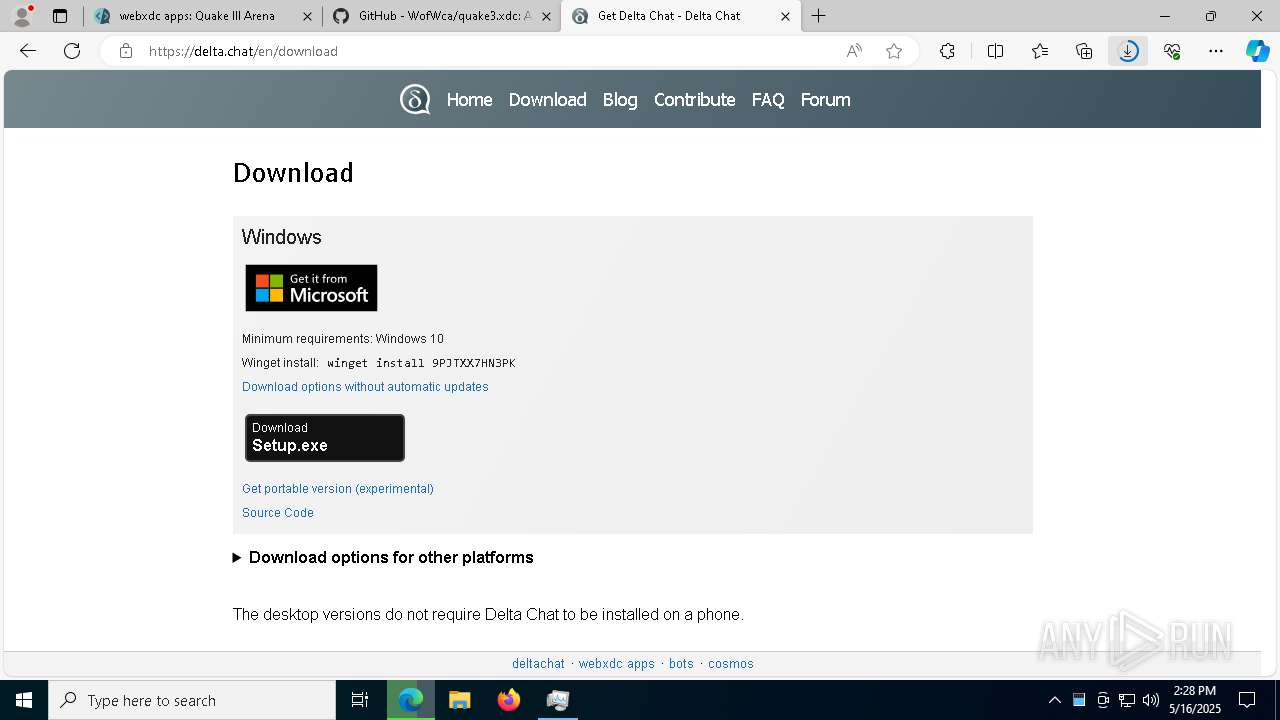Go back with the browser back arrow
Image resolution: width=1280 pixels, height=720 pixels.
(28, 51)
